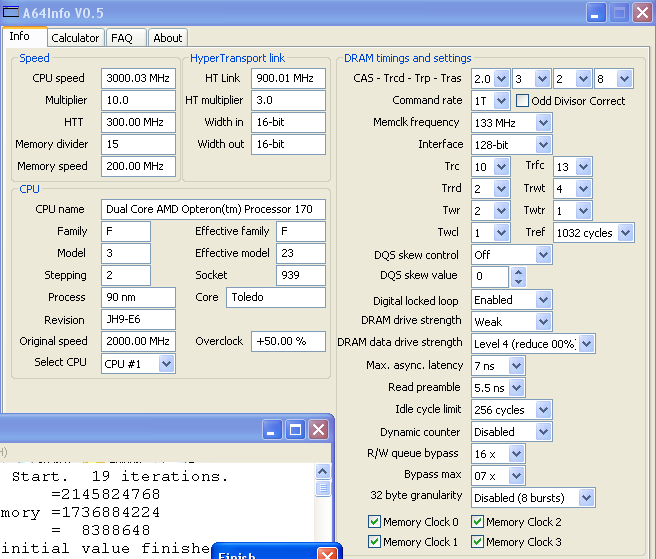
Task: Open the Interface 128-bit dropdown
Action: coord(543,145)
